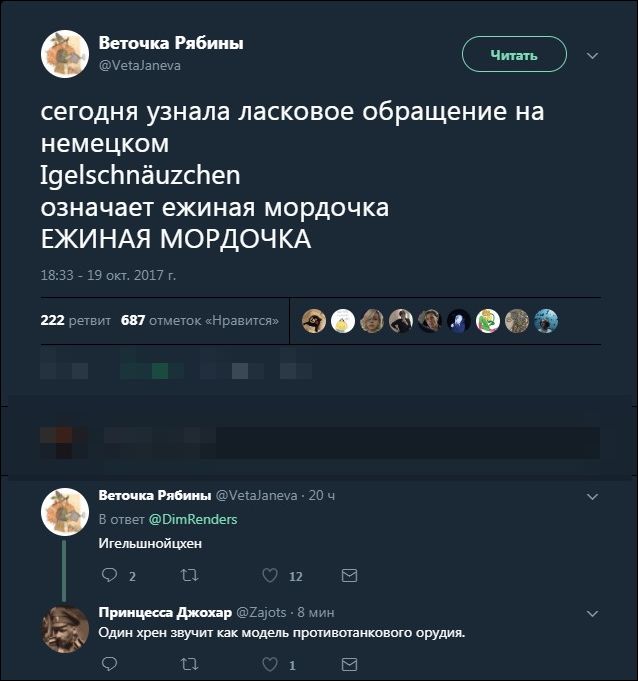Like Принцесса Джохар's tweet

point(269,664)
